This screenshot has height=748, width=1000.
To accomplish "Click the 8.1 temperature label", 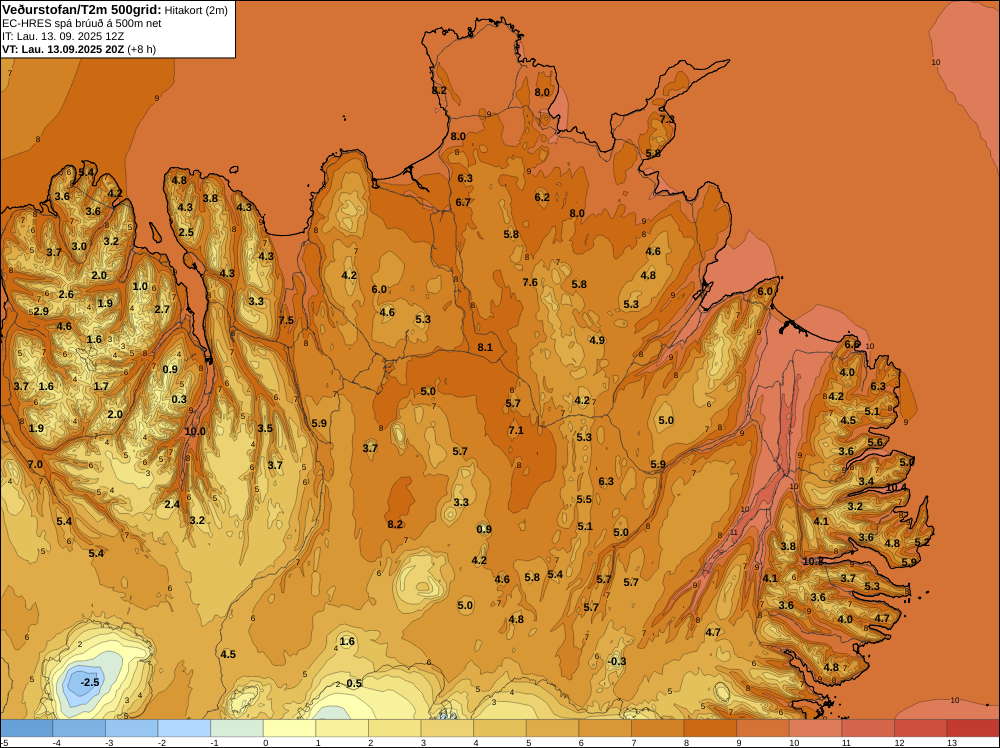I will click(485, 347).
